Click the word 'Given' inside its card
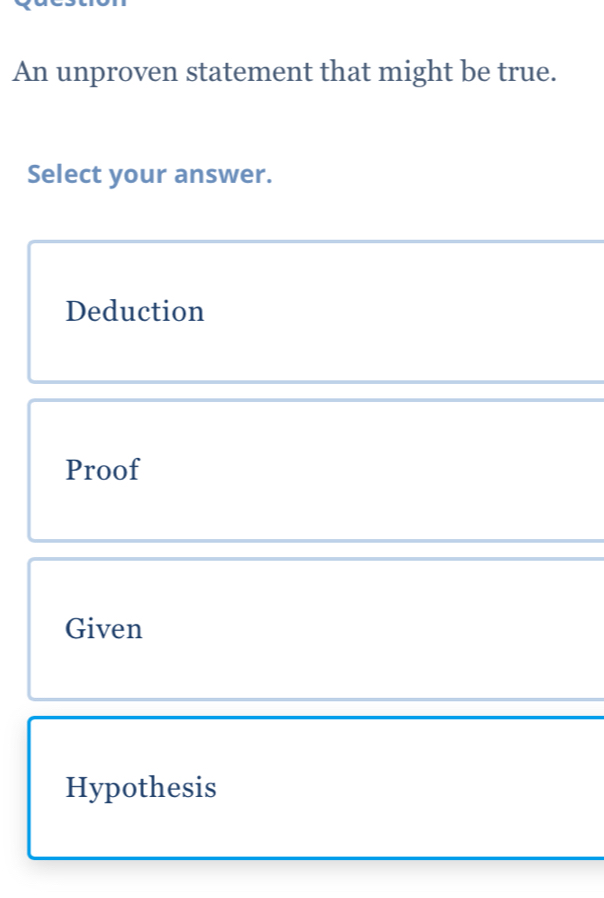Screen dimensions: 604x898 coord(103,629)
